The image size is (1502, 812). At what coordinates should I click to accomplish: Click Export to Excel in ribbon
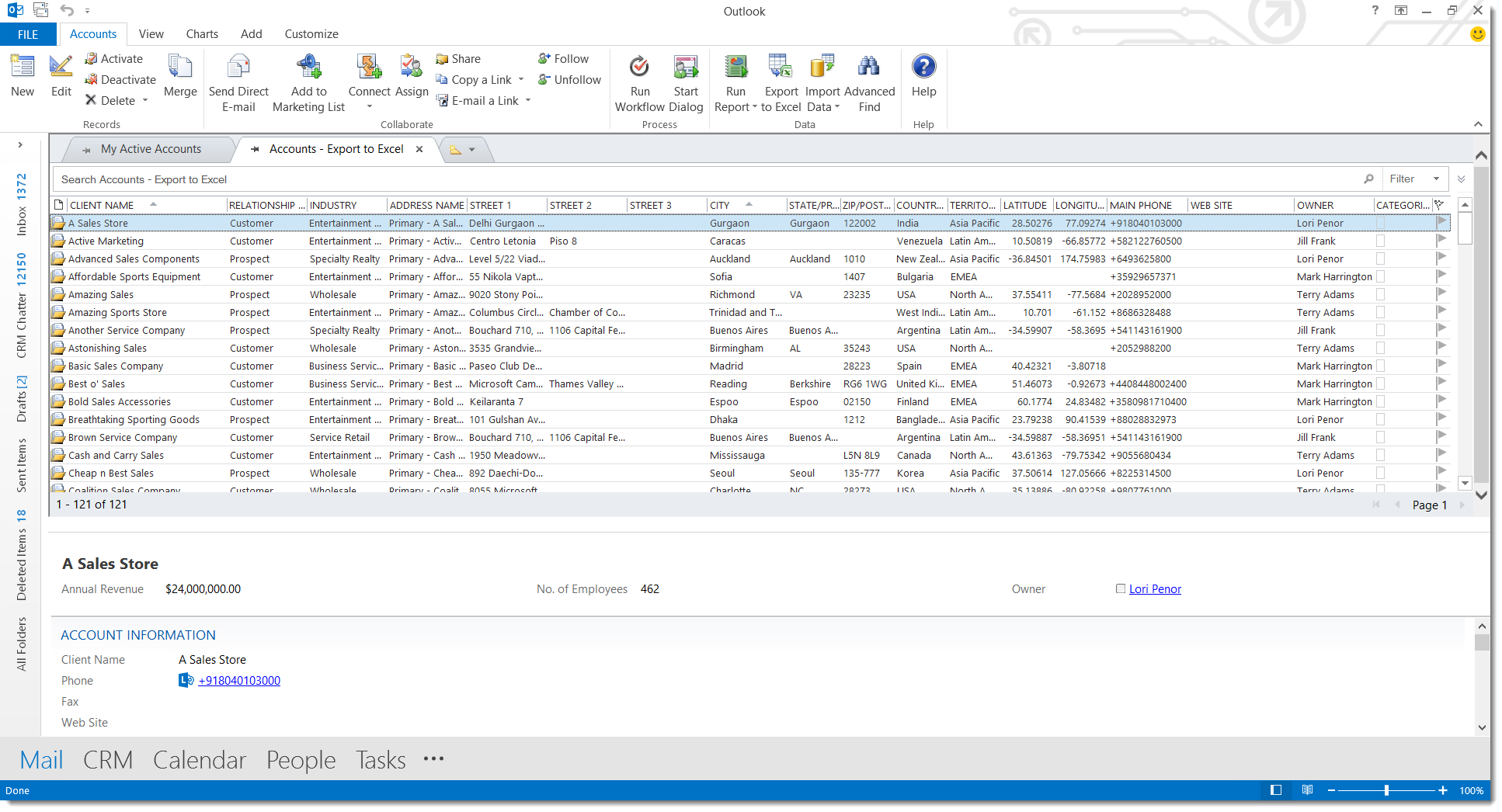(x=781, y=68)
